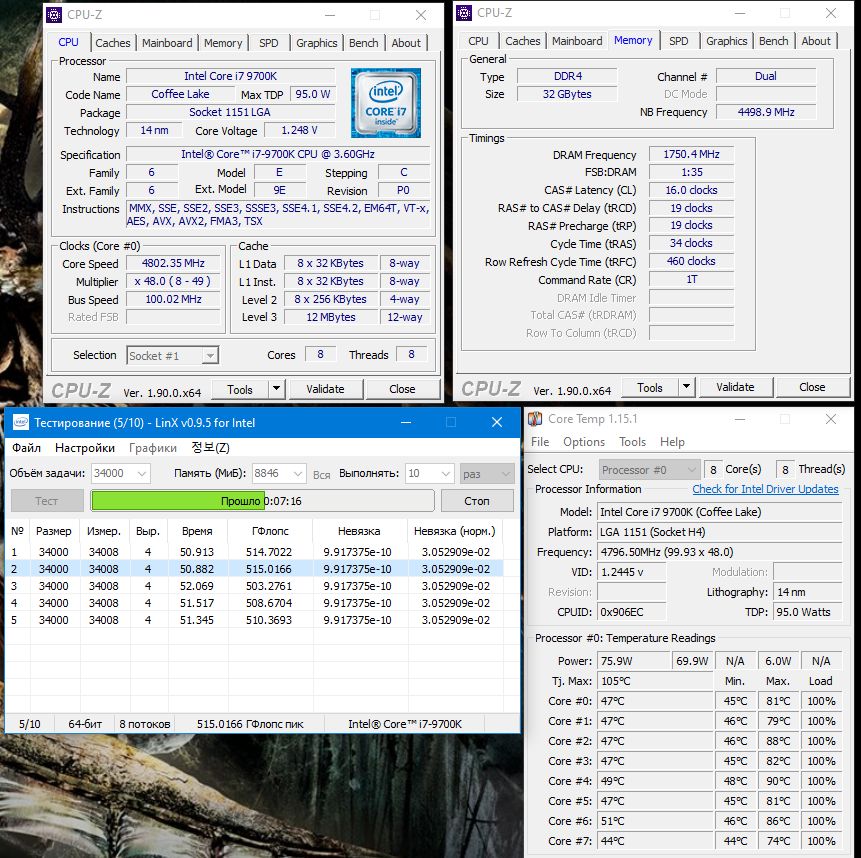Click the DRAM Frequency value 1750.4 MHz
Viewport: 861px width, 858px height.
(x=691, y=154)
